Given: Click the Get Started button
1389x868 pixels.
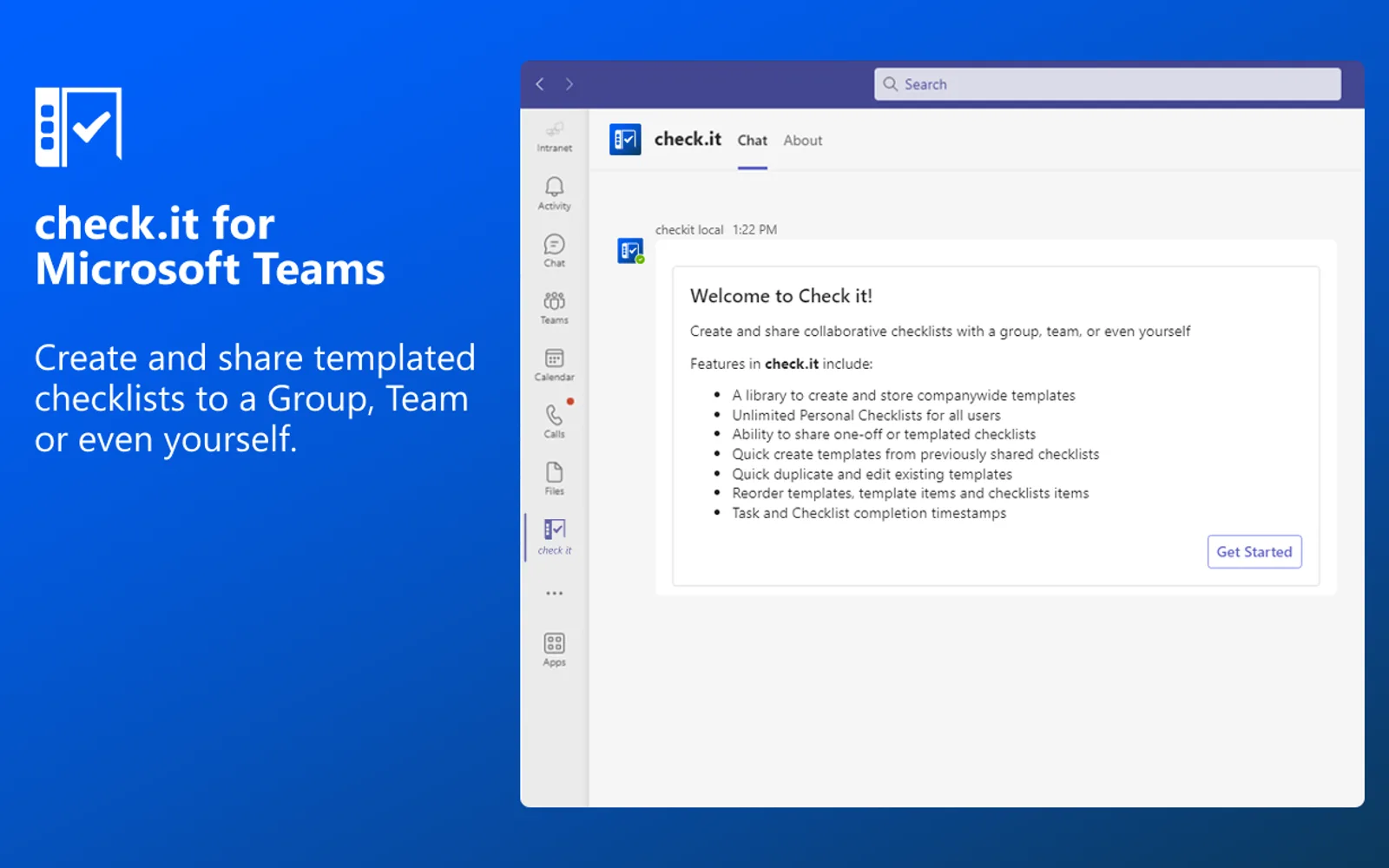Looking at the screenshot, I should pyautogui.click(x=1254, y=552).
